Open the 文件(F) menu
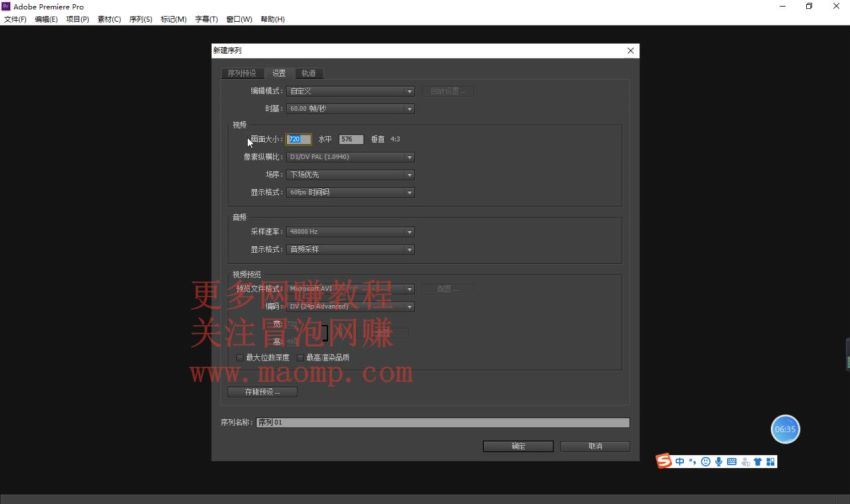The width and height of the screenshot is (850, 504). pos(15,19)
